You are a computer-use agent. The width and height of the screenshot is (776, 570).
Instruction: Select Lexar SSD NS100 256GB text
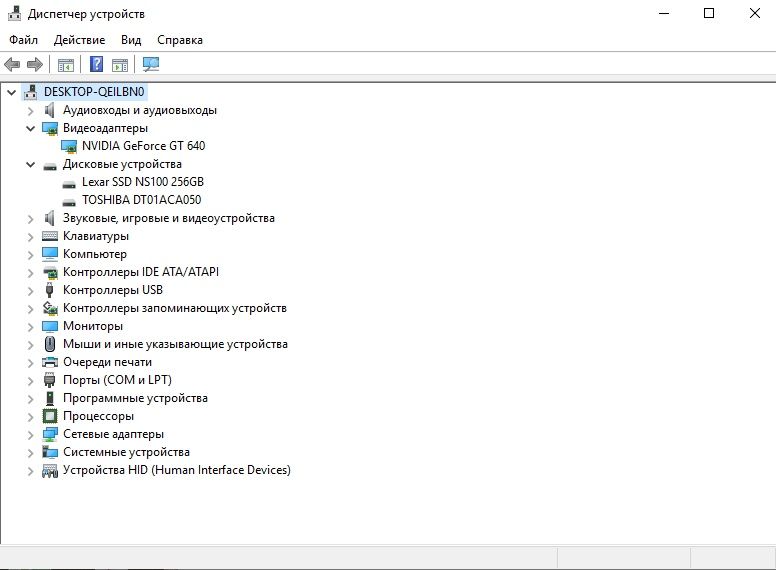tap(143, 182)
